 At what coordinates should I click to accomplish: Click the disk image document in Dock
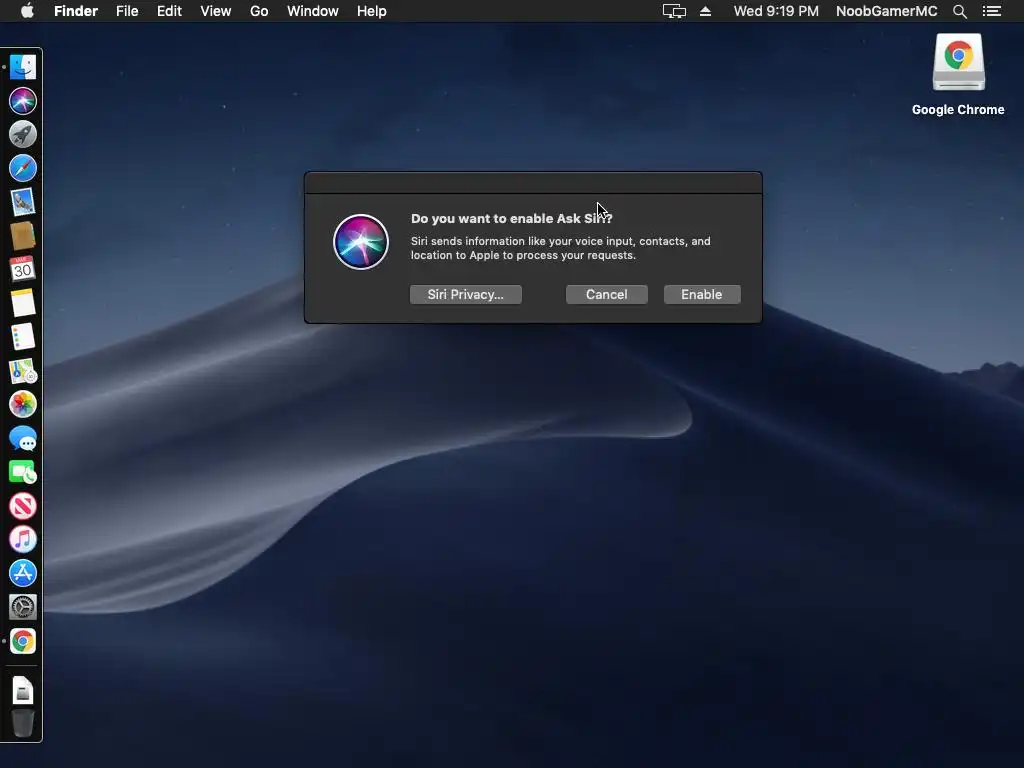coord(23,690)
